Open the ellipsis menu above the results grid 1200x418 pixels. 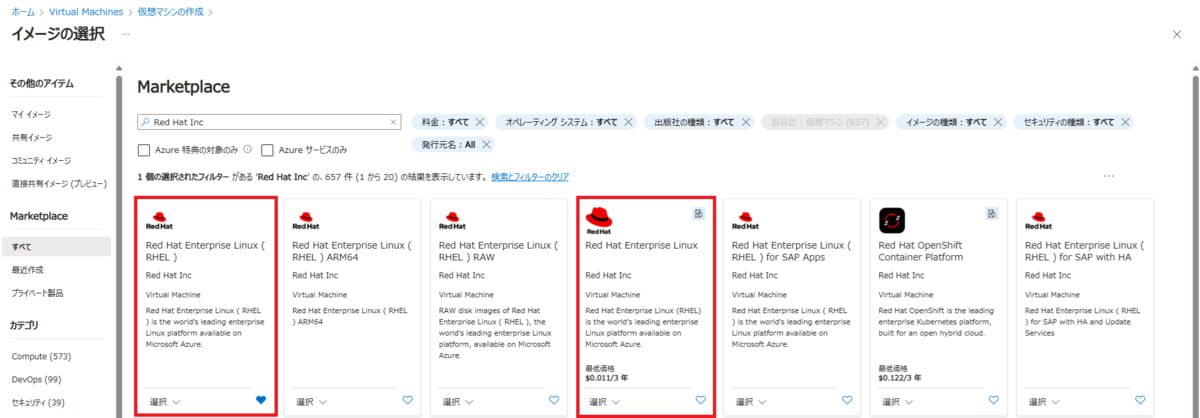(x=1108, y=176)
